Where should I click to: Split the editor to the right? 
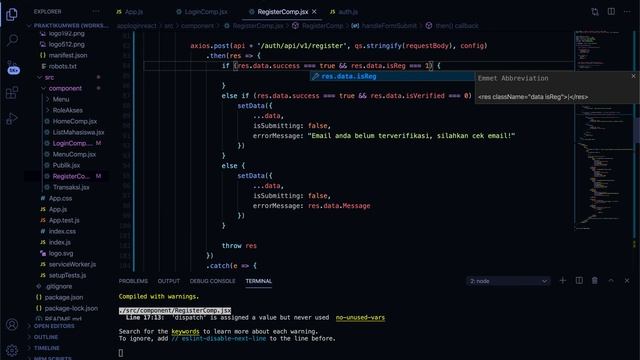[x=611, y=11]
